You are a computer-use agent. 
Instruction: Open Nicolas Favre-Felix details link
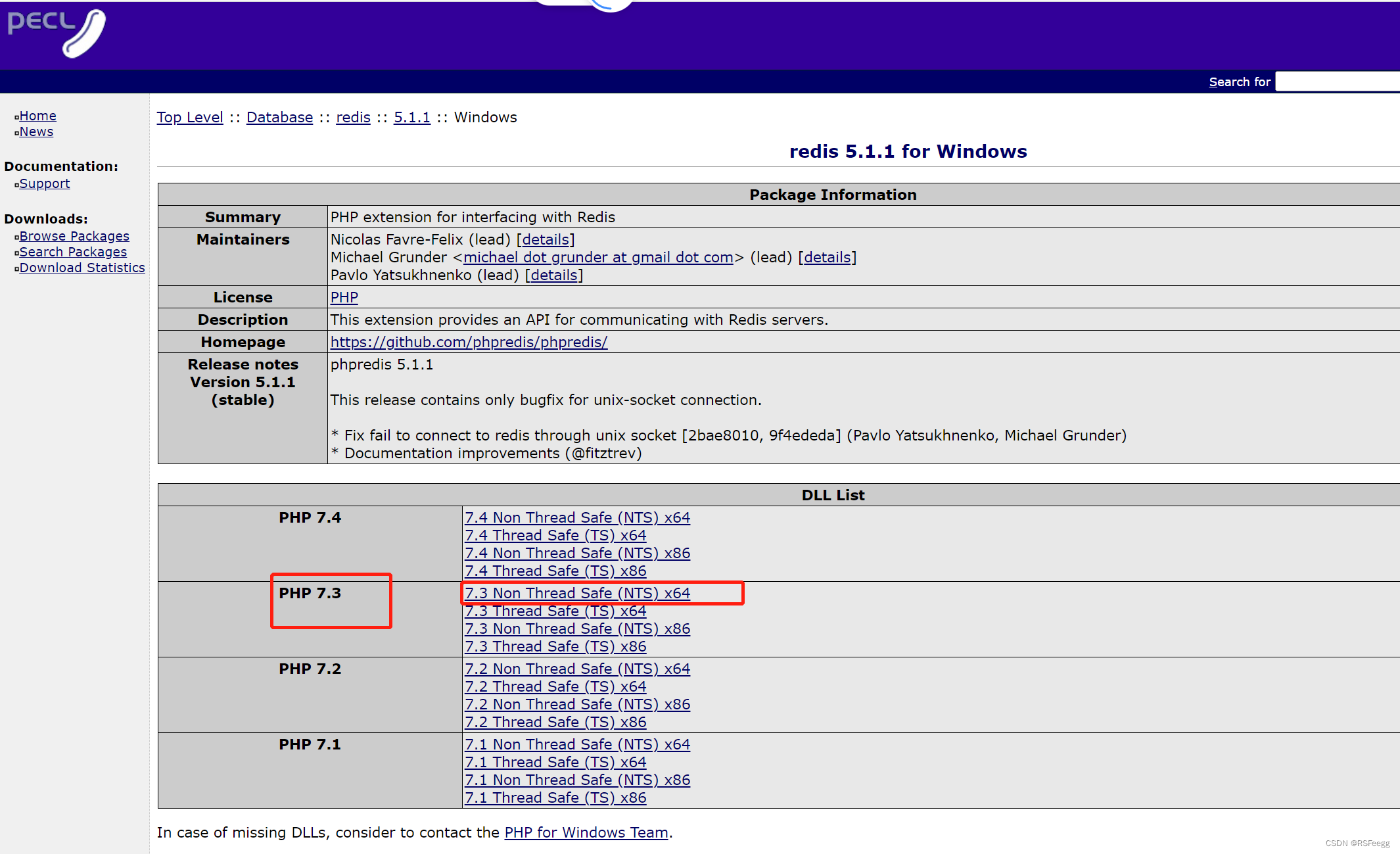tap(546, 239)
